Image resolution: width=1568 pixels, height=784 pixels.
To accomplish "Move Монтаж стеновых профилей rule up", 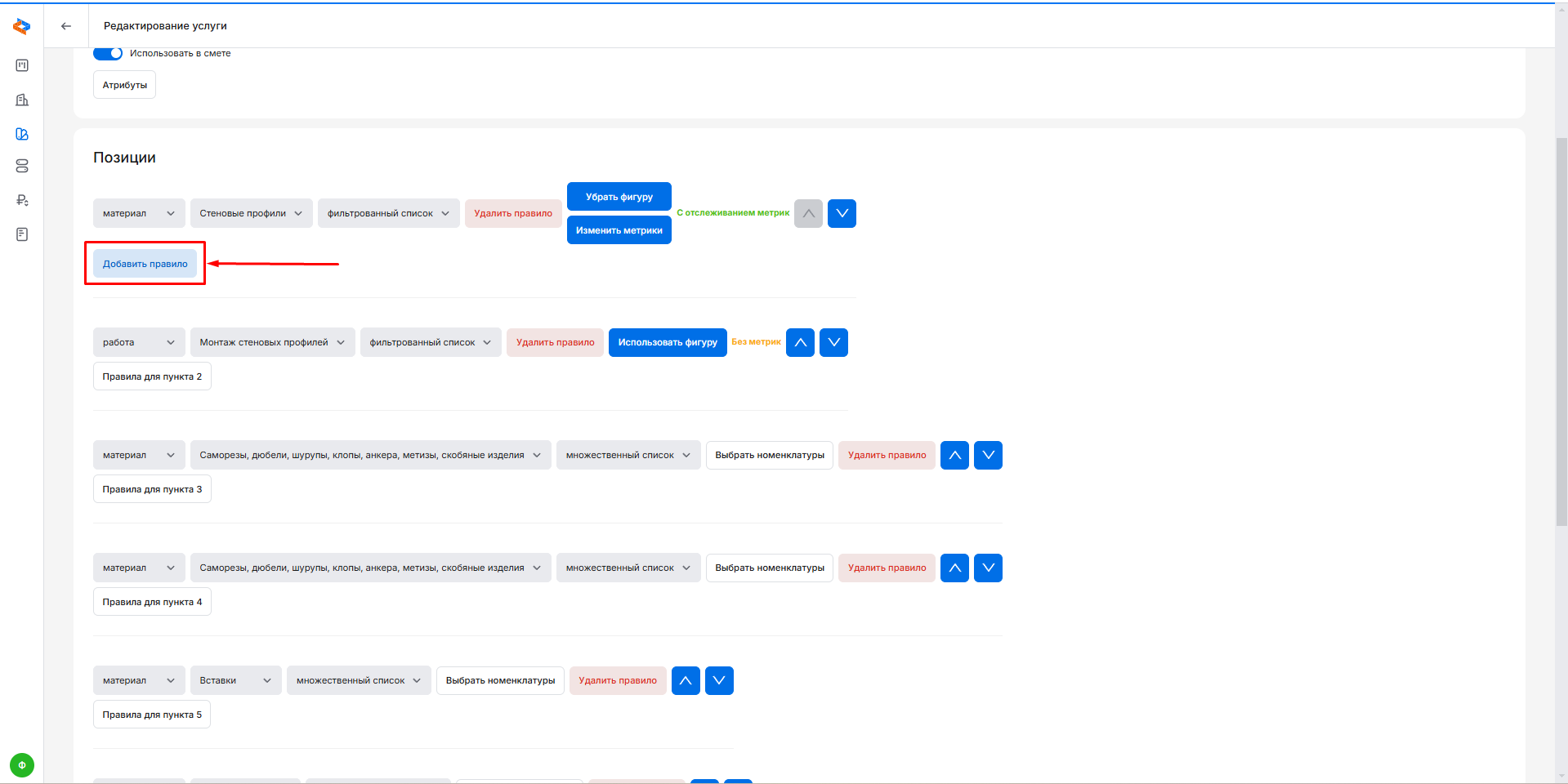I will [x=800, y=342].
